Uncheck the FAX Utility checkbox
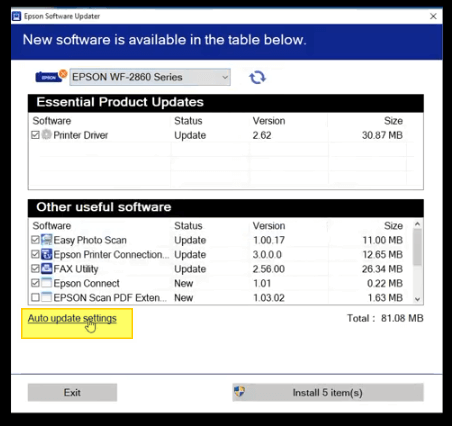This screenshot has width=452, height=426. [35, 269]
